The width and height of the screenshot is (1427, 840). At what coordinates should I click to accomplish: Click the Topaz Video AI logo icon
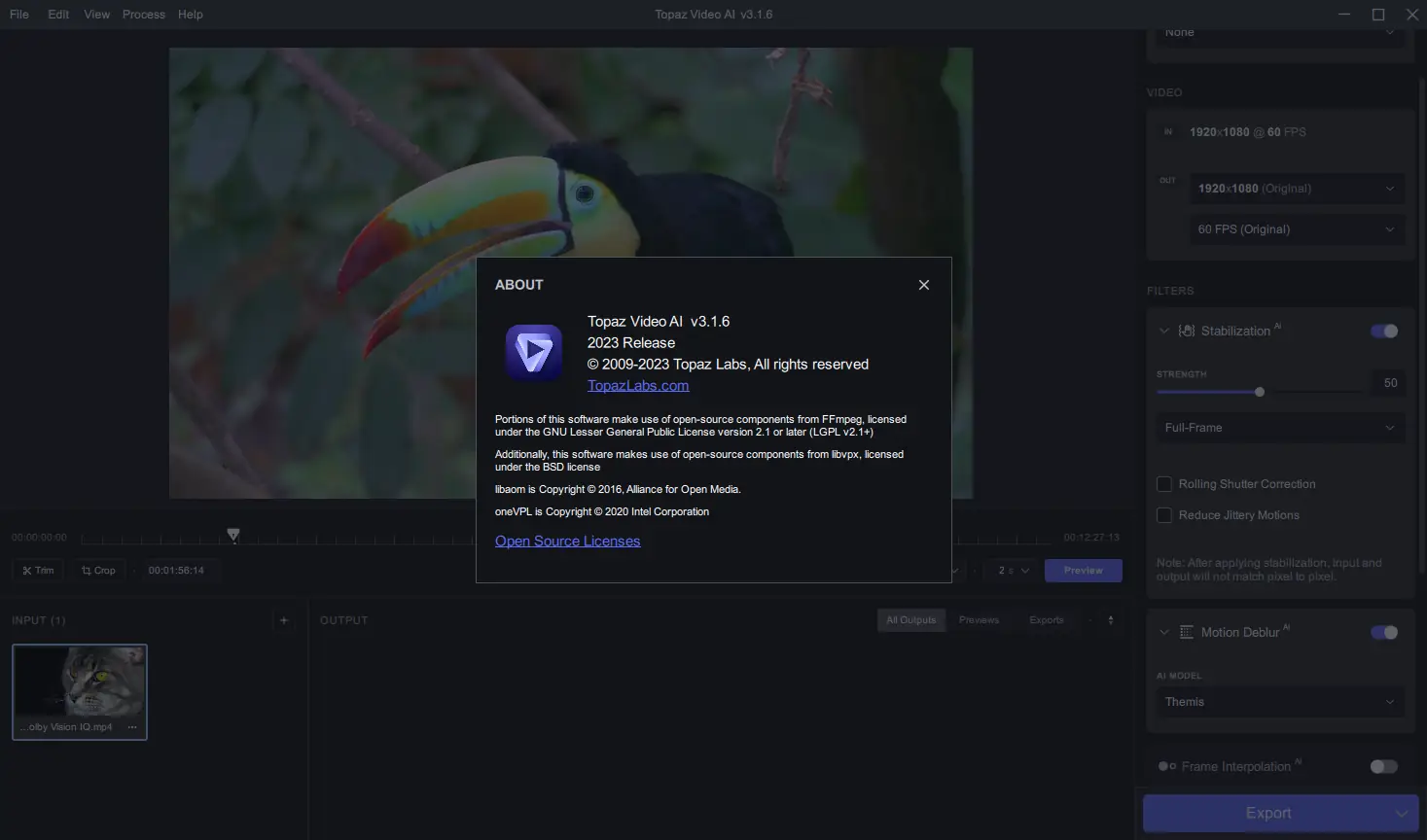tap(534, 352)
